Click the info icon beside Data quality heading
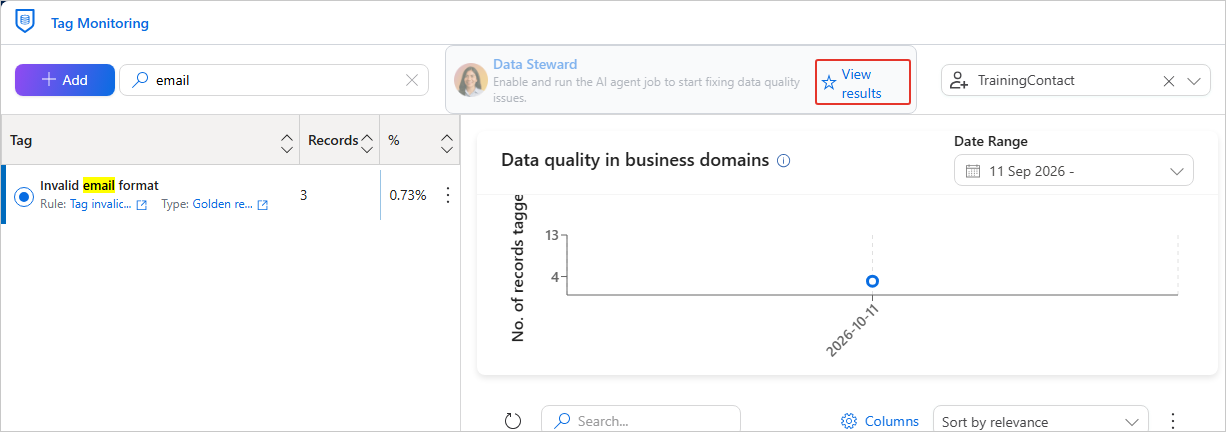 (784, 160)
